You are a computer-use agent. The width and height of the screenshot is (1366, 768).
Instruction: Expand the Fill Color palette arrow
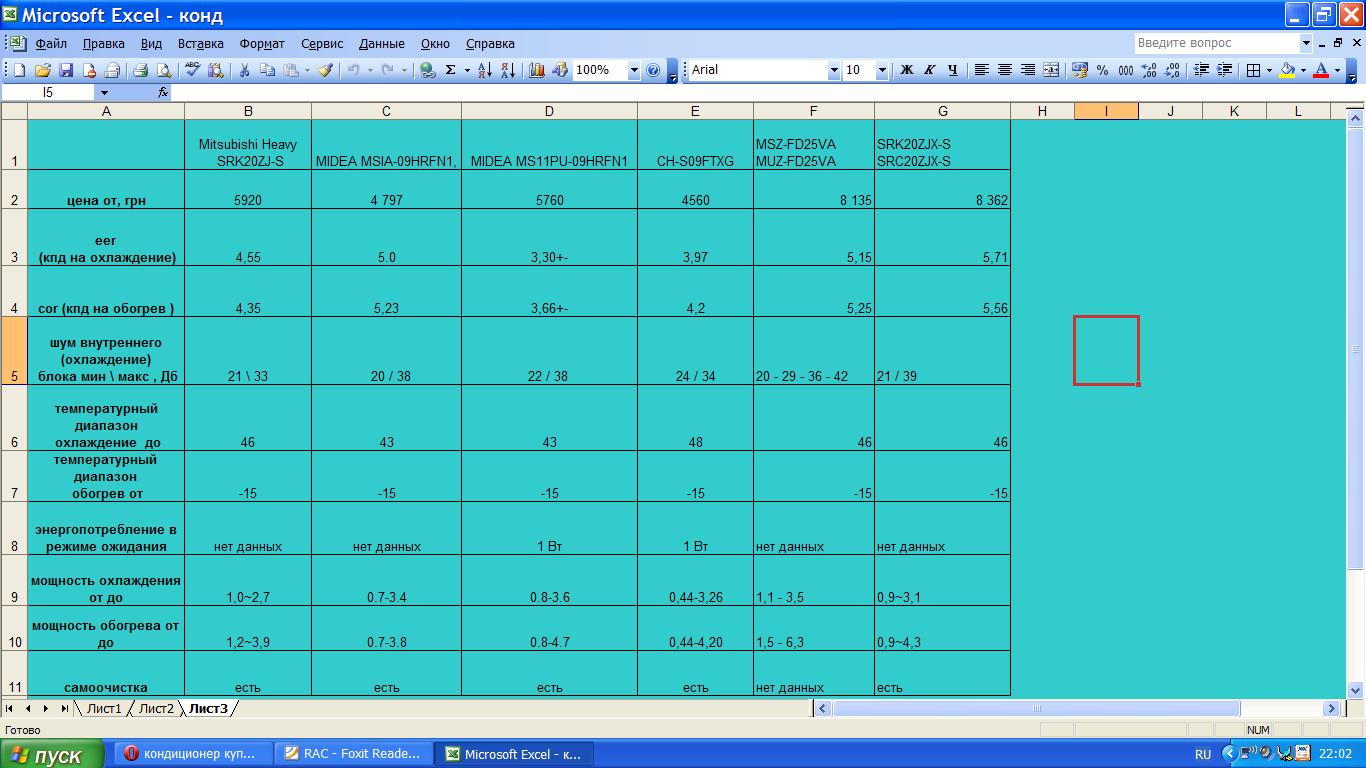pos(1304,70)
